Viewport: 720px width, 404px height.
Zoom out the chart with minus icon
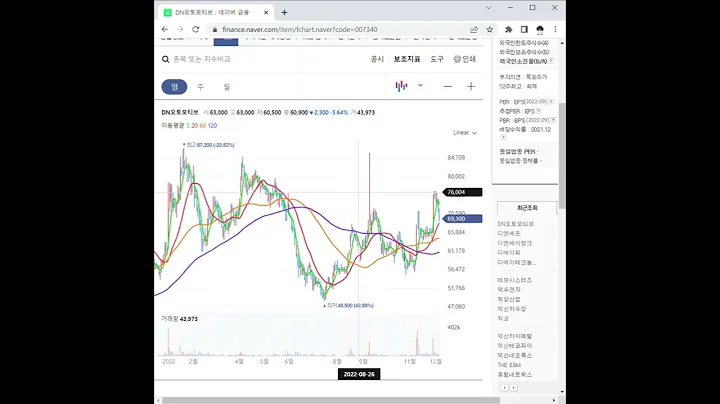(x=448, y=86)
